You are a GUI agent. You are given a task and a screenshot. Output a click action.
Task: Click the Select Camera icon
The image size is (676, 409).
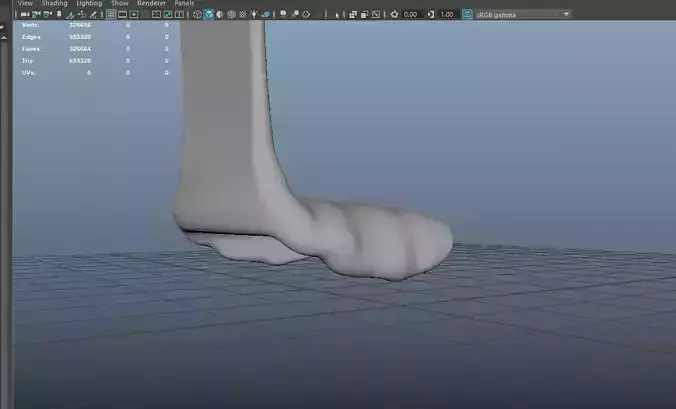point(25,14)
